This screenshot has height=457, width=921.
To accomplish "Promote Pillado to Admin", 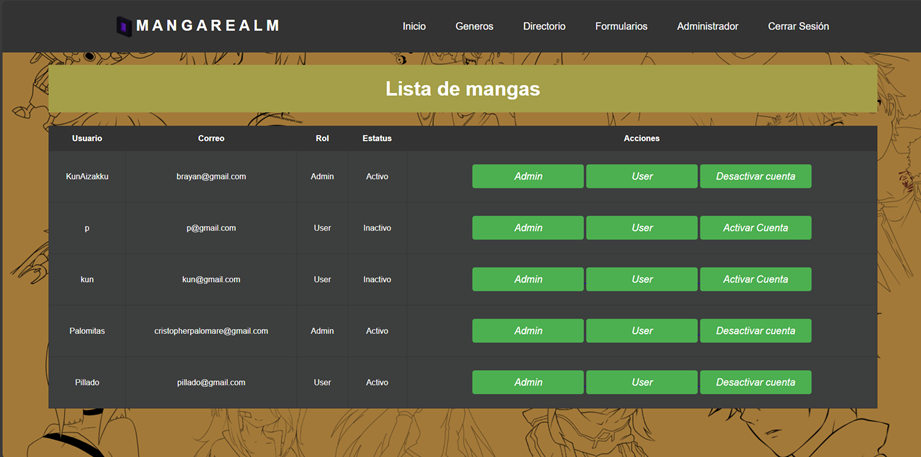I will pyautogui.click(x=528, y=382).
